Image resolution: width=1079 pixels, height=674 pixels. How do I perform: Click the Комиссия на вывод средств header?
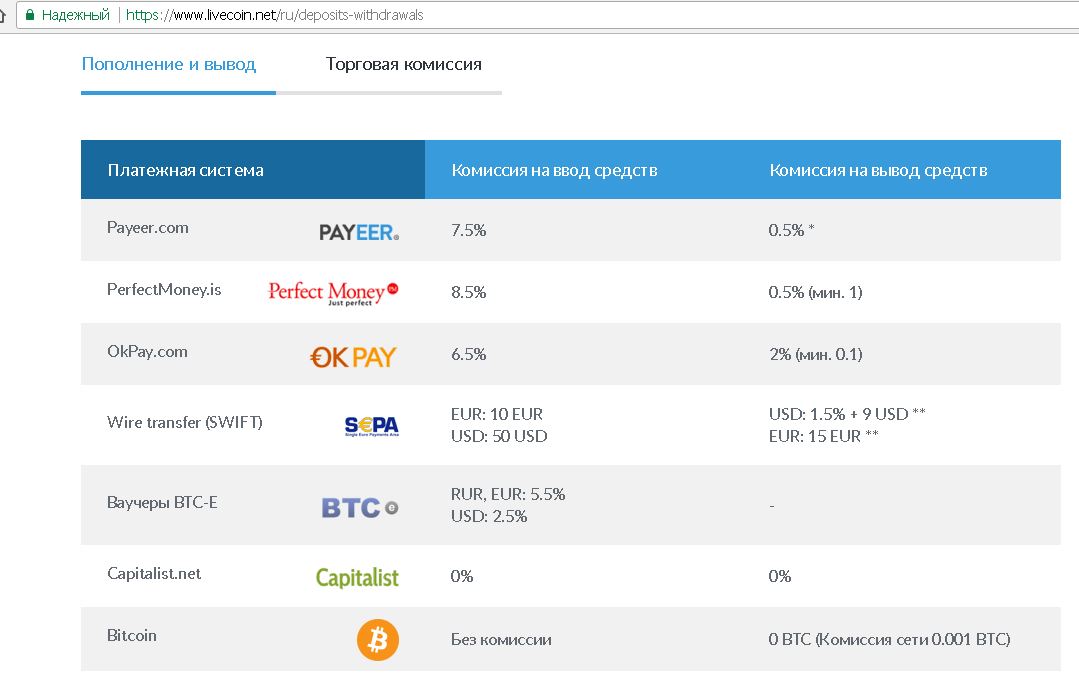(878, 170)
